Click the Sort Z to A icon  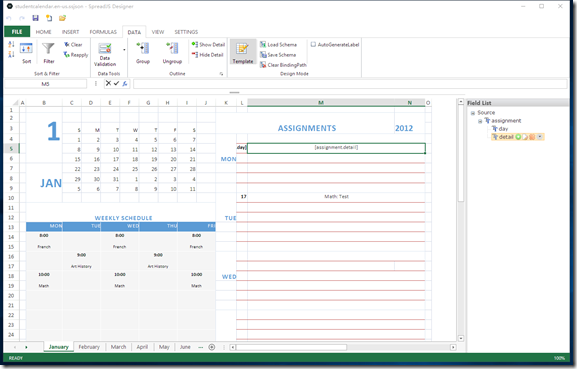11,54
